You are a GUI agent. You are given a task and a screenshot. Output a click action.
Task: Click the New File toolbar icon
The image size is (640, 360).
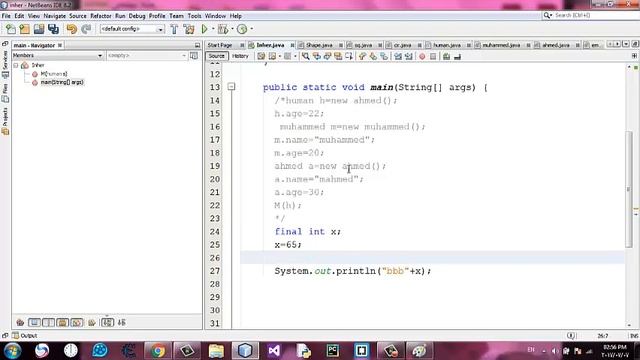point(11,29)
